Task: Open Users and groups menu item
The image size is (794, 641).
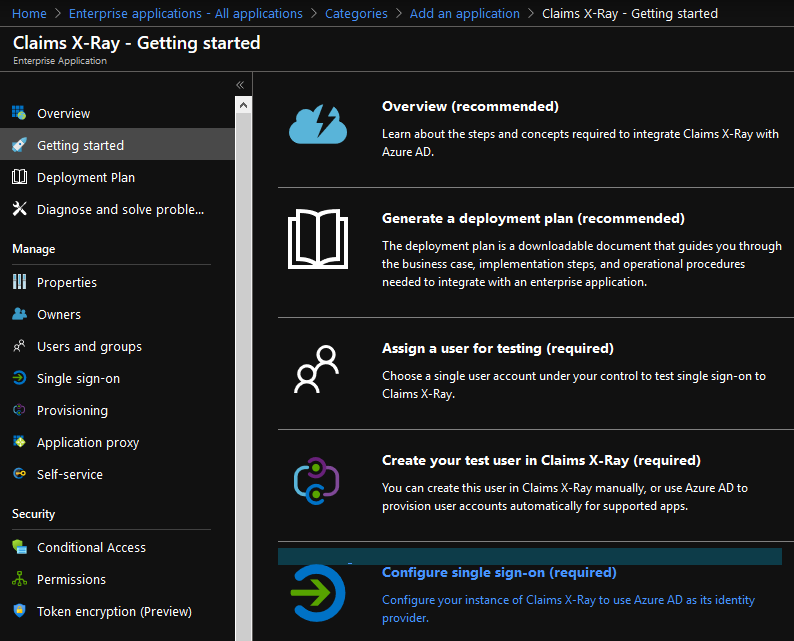Action: (x=89, y=346)
